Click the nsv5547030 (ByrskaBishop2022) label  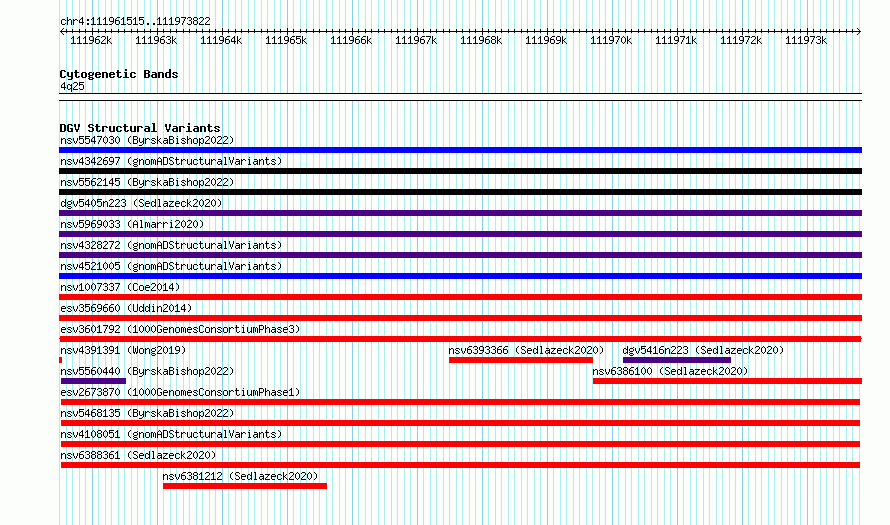pyautogui.click(x=147, y=140)
